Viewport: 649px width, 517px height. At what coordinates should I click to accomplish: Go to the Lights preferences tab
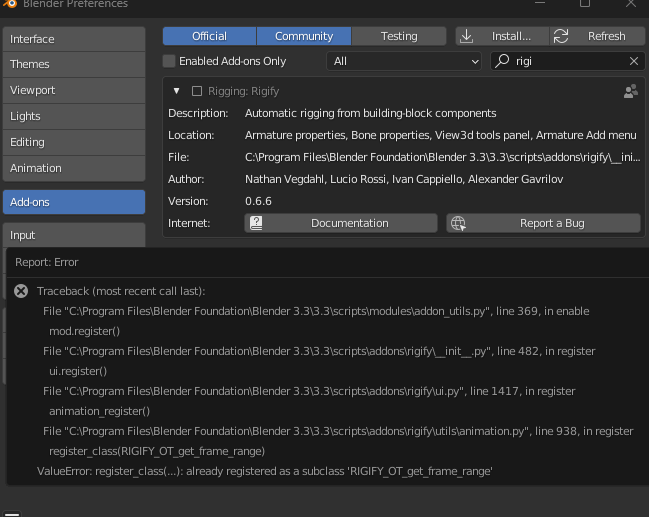click(74, 116)
